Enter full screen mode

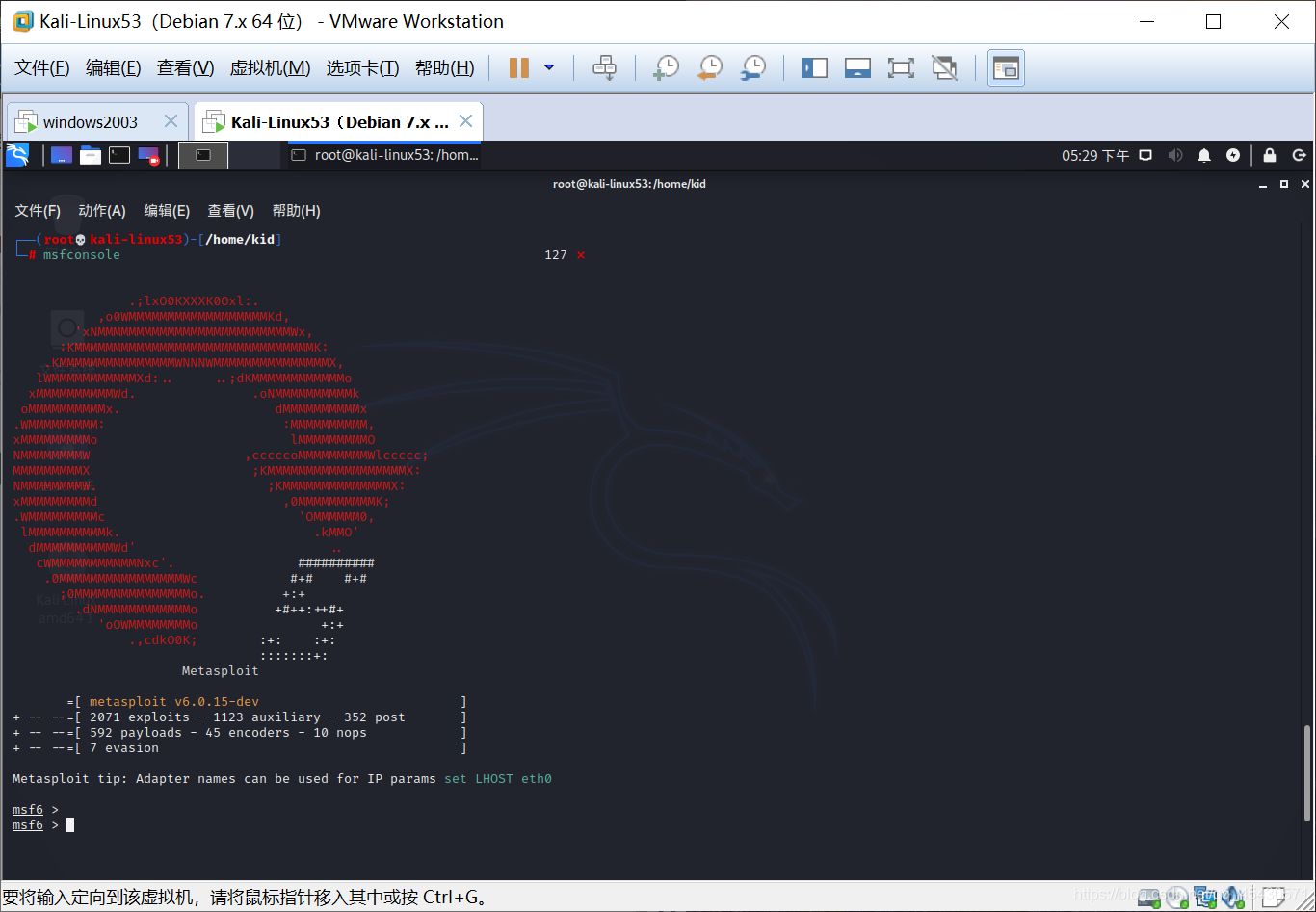(901, 67)
